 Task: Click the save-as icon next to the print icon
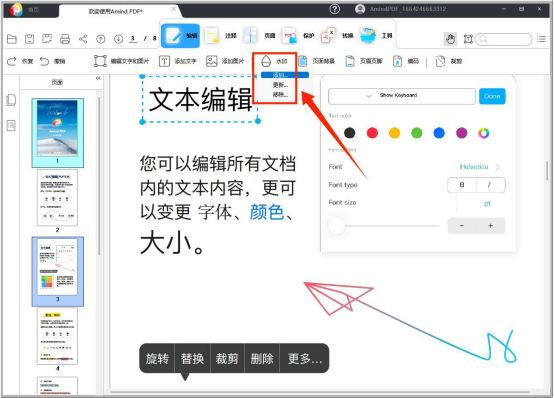pos(47,39)
